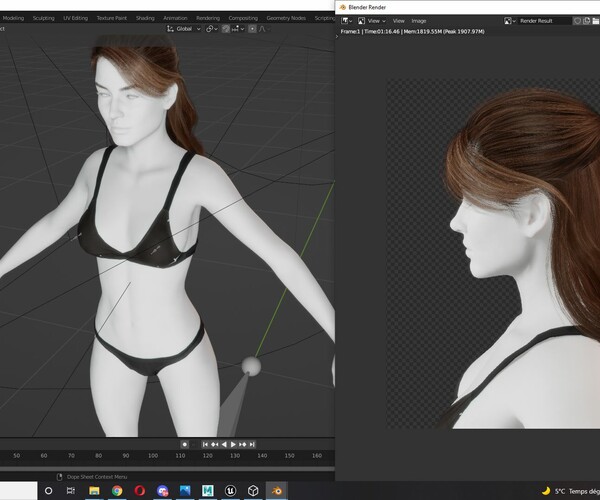
Task: Jump to the previous keyframe
Action: pos(215,444)
